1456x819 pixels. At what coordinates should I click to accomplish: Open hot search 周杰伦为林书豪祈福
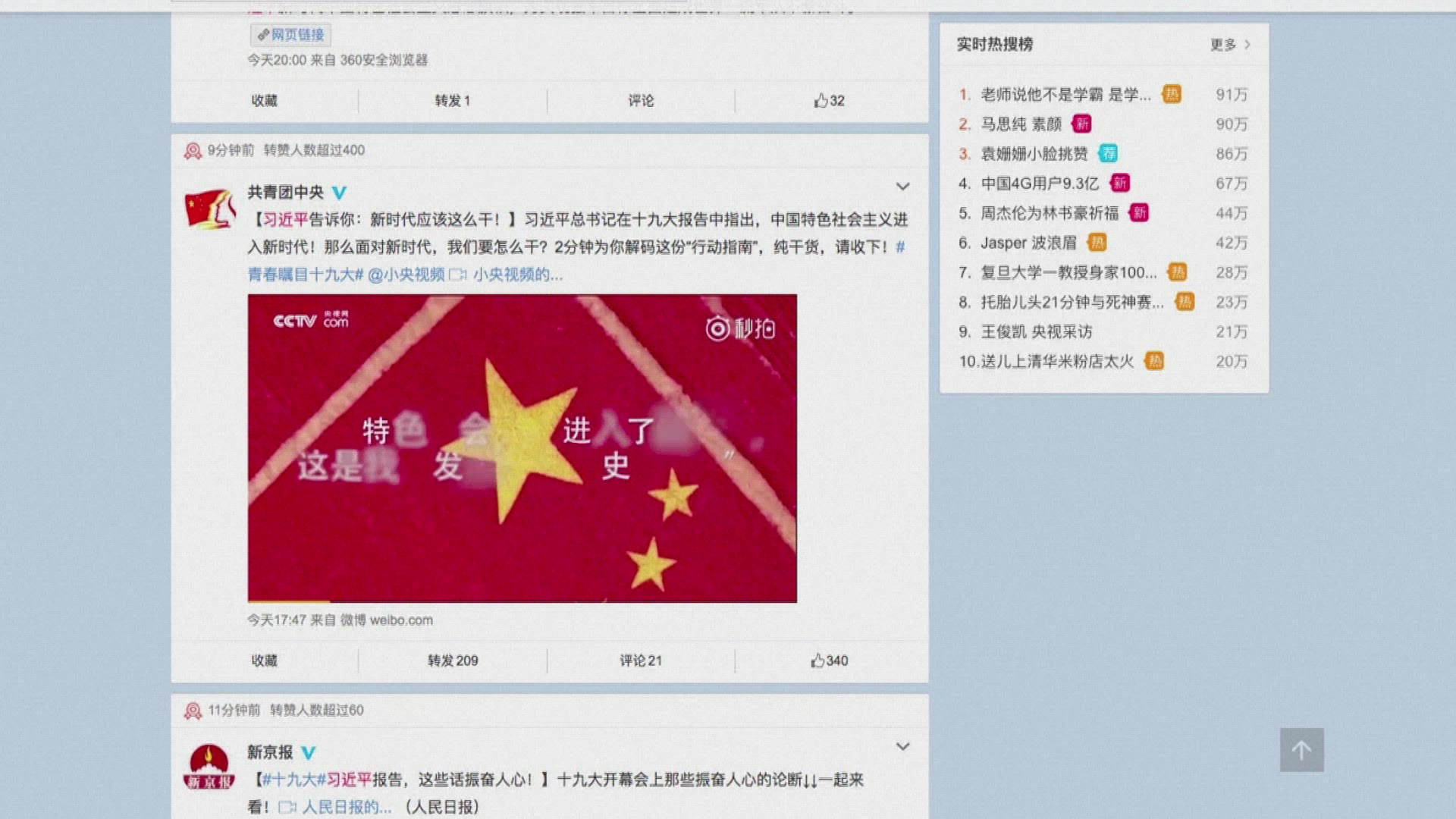1050,213
